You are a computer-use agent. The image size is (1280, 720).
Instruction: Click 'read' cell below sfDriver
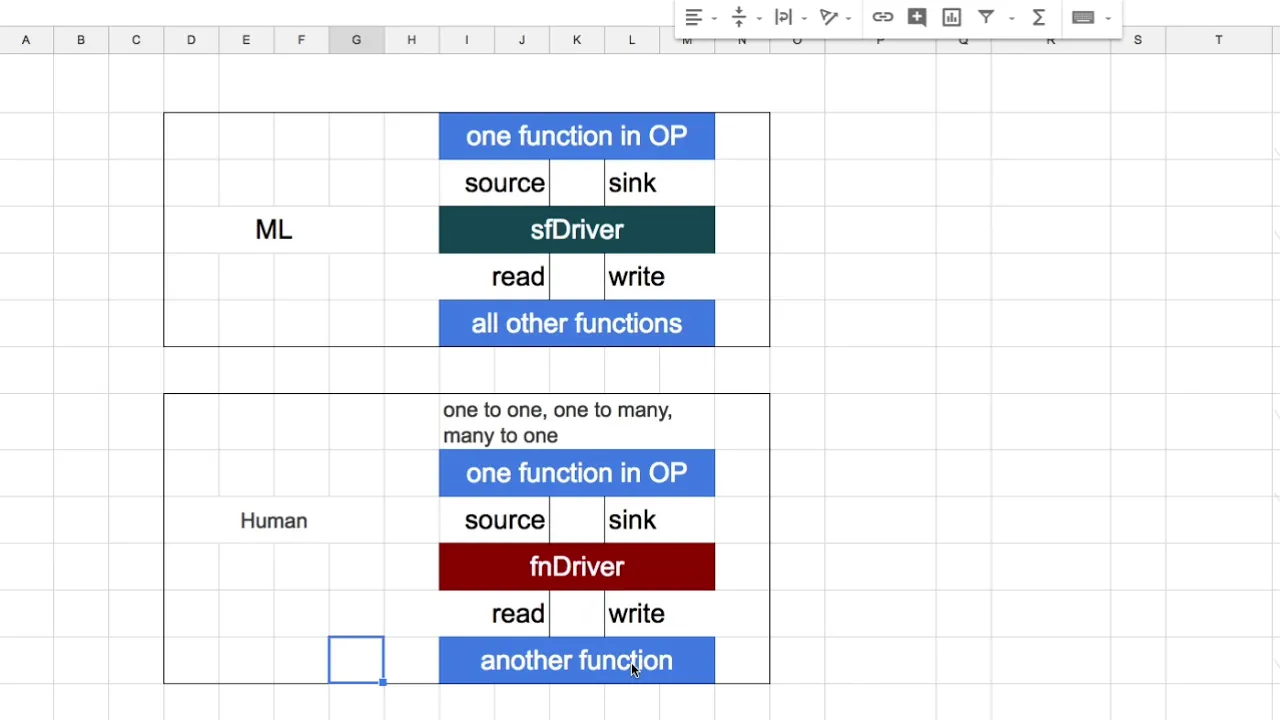coord(494,277)
